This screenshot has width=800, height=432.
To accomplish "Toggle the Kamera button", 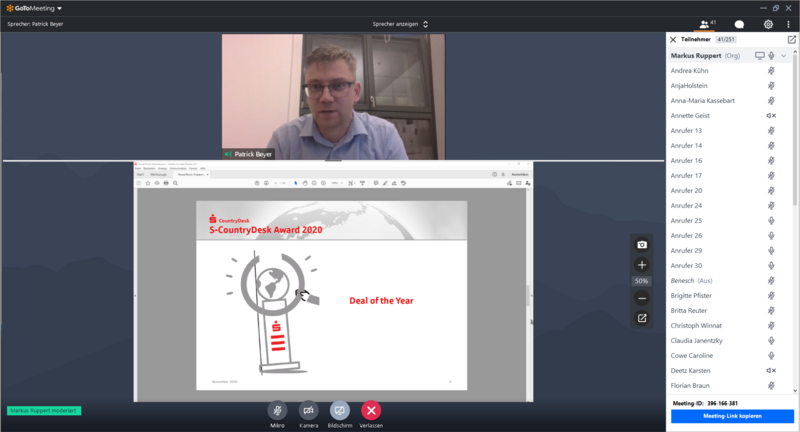I will (309, 410).
